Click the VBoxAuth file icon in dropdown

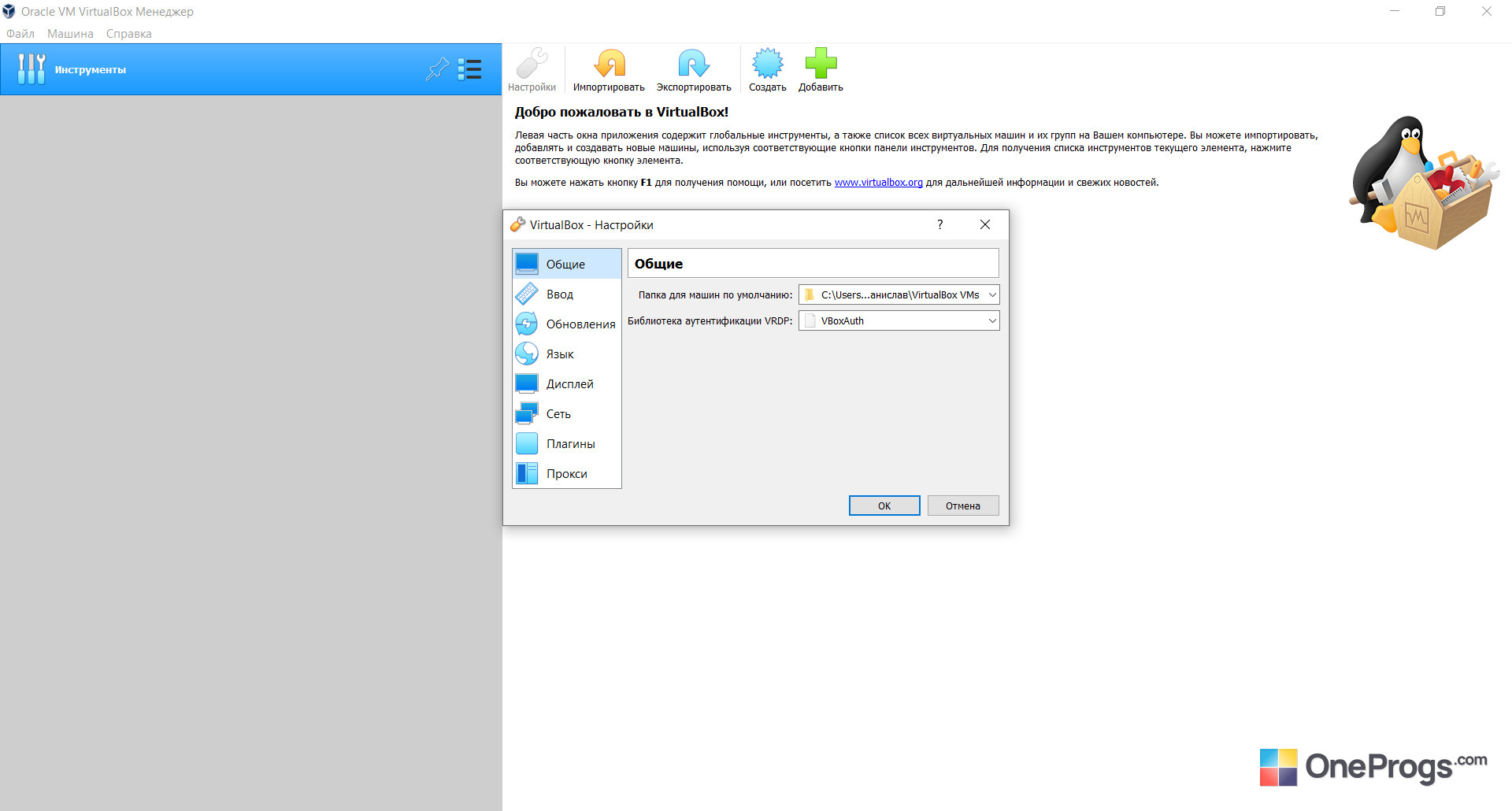point(810,320)
